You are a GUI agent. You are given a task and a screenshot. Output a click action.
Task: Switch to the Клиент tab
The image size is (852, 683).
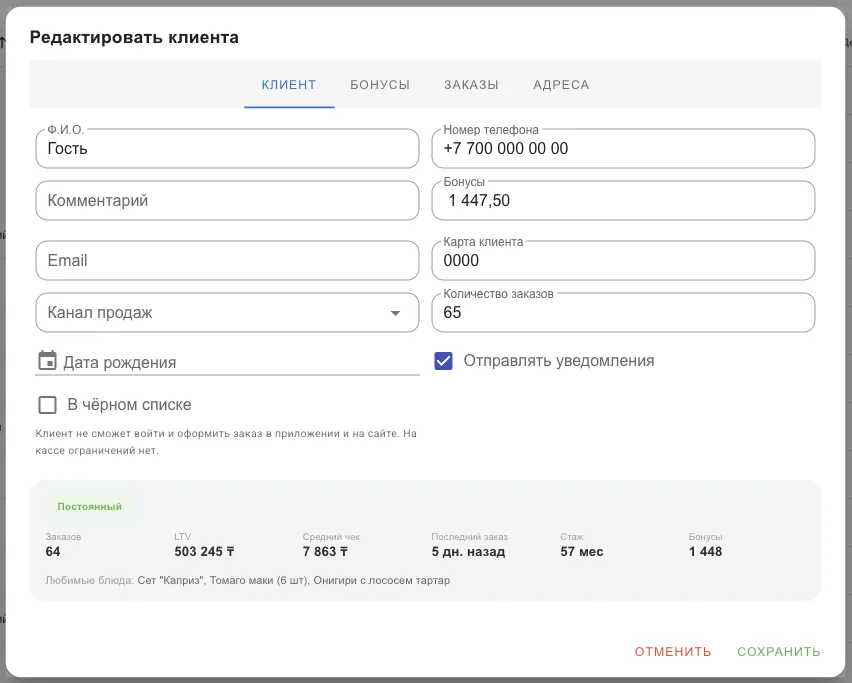click(289, 85)
